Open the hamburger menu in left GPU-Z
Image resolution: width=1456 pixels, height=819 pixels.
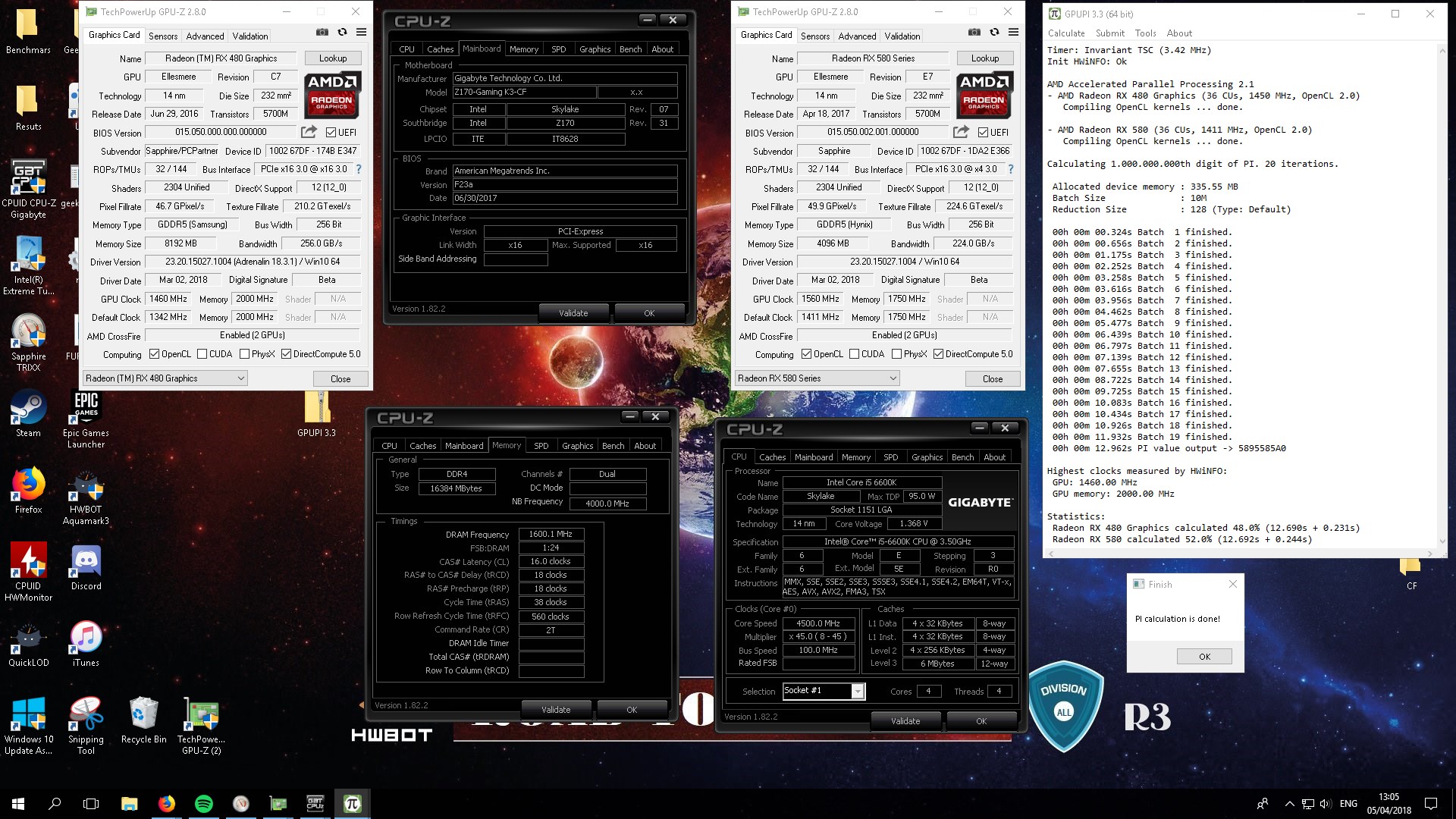pos(362,32)
